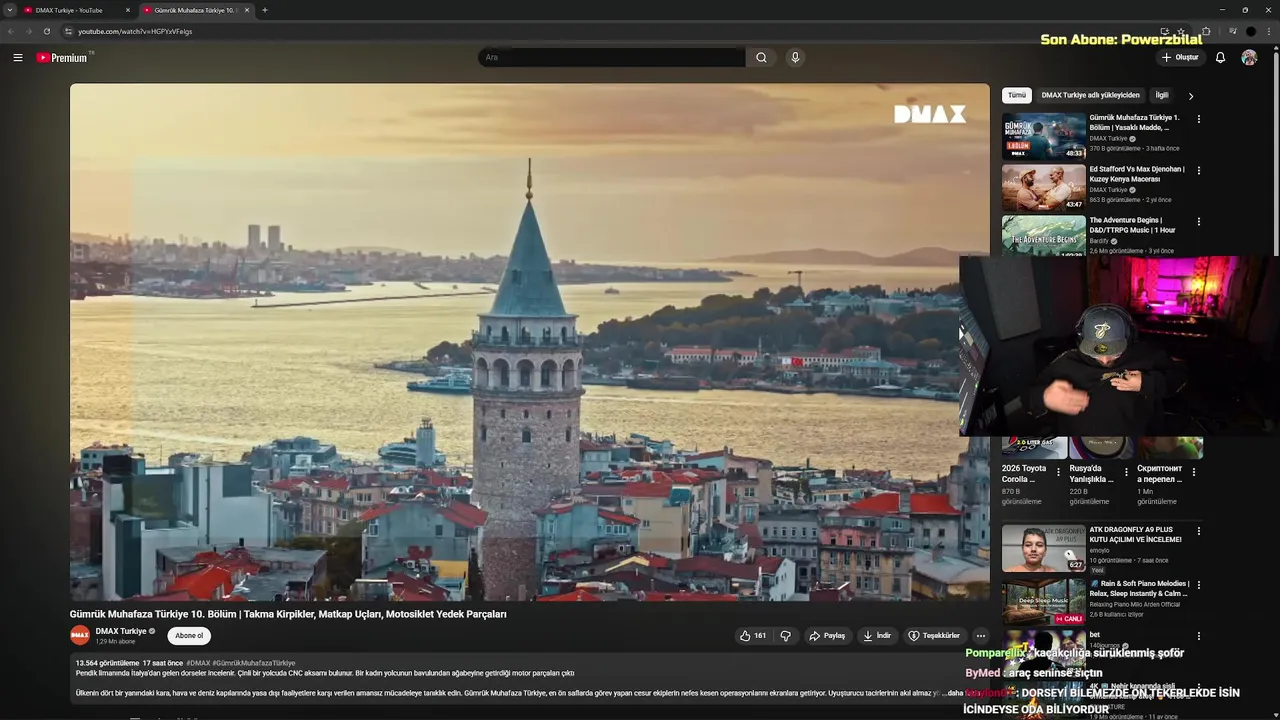1280x720 pixels.
Task: Open Gümrük Muhafaza Türkiye 1. Bölüm thumbnail
Action: click(x=1044, y=136)
